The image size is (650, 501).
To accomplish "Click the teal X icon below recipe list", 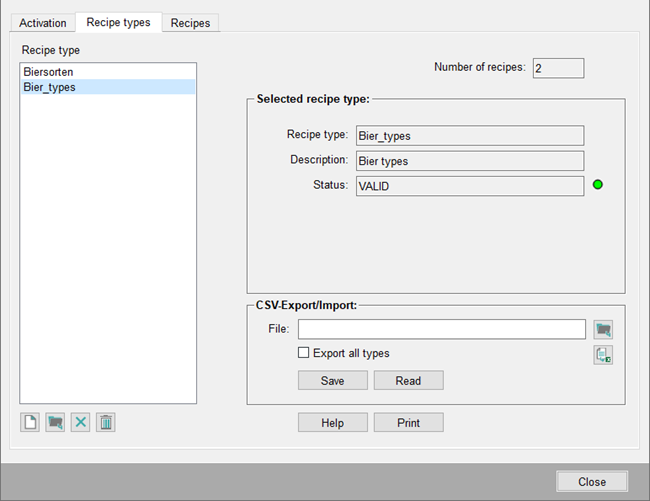I will click(80, 423).
